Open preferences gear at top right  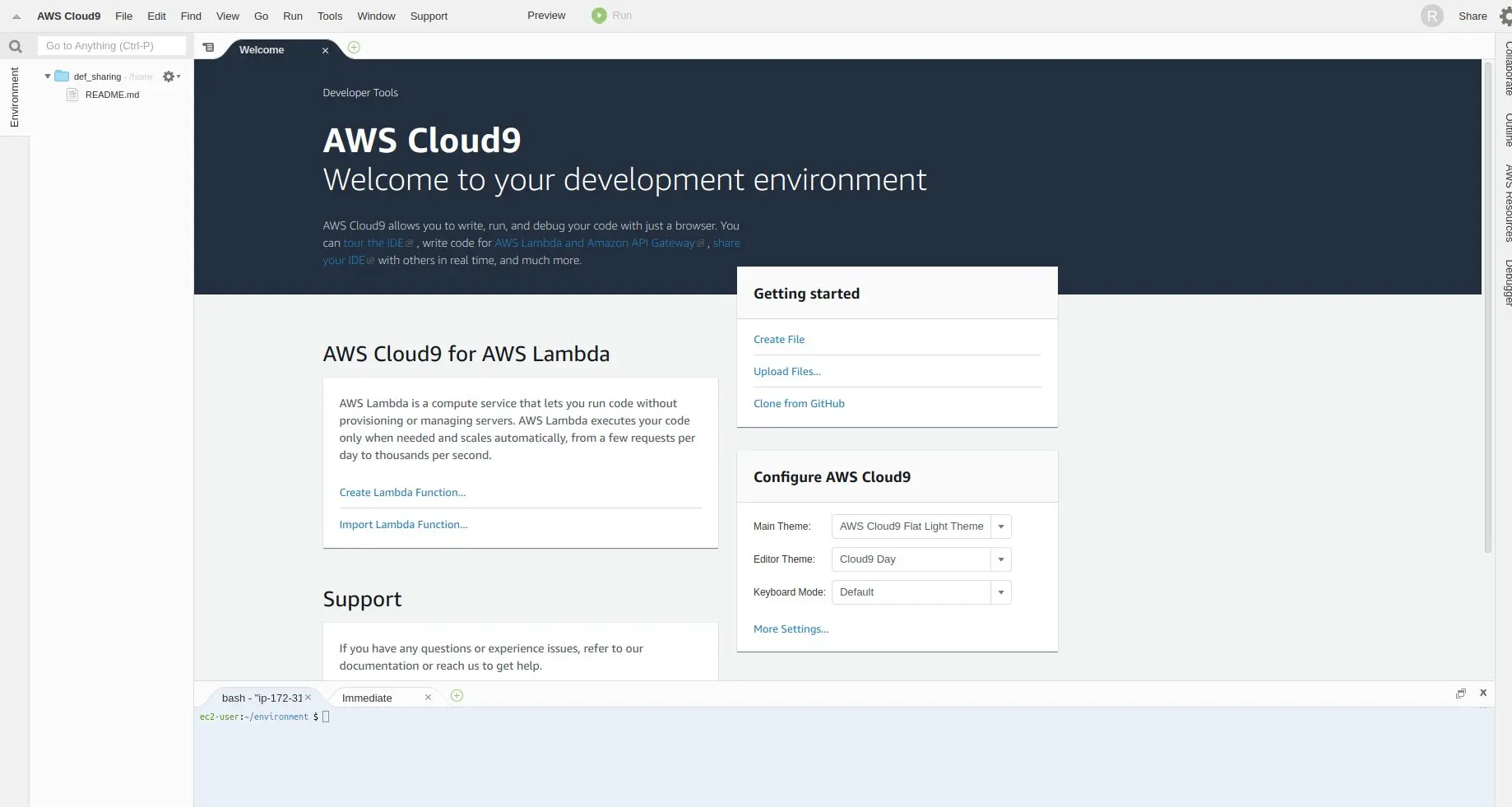(1505, 16)
